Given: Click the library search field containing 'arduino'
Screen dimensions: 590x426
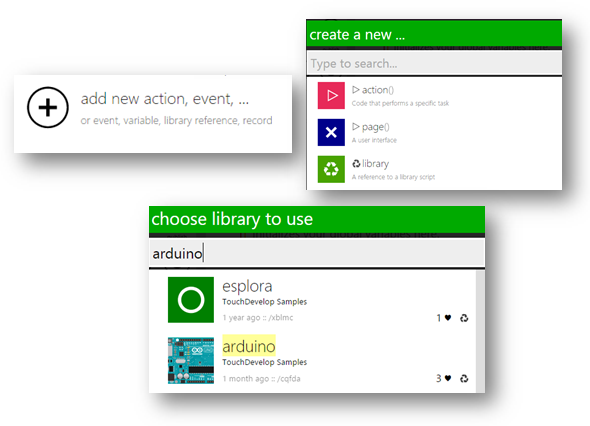Looking at the screenshot, I should [317, 253].
